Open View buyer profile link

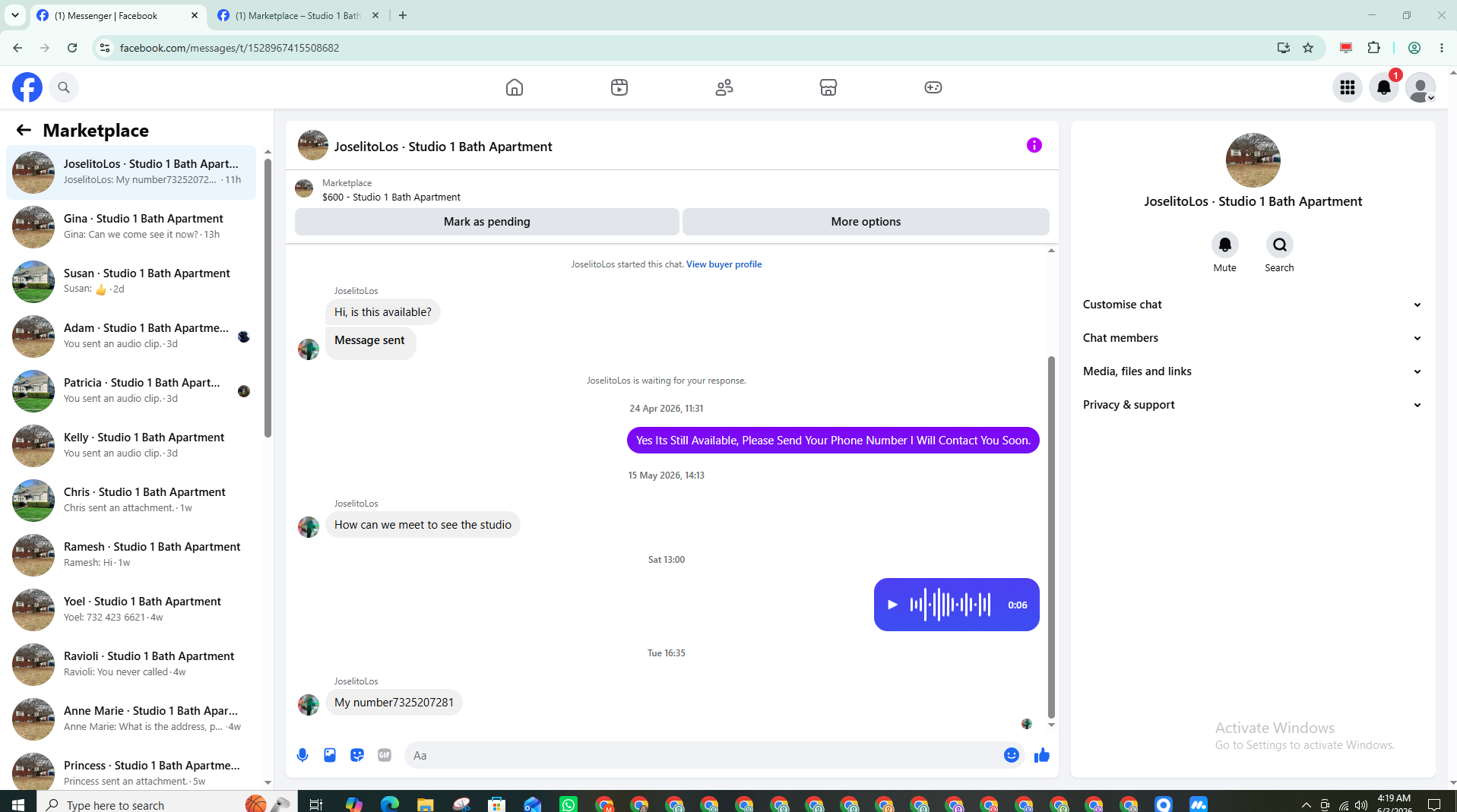pyautogui.click(x=724, y=264)
